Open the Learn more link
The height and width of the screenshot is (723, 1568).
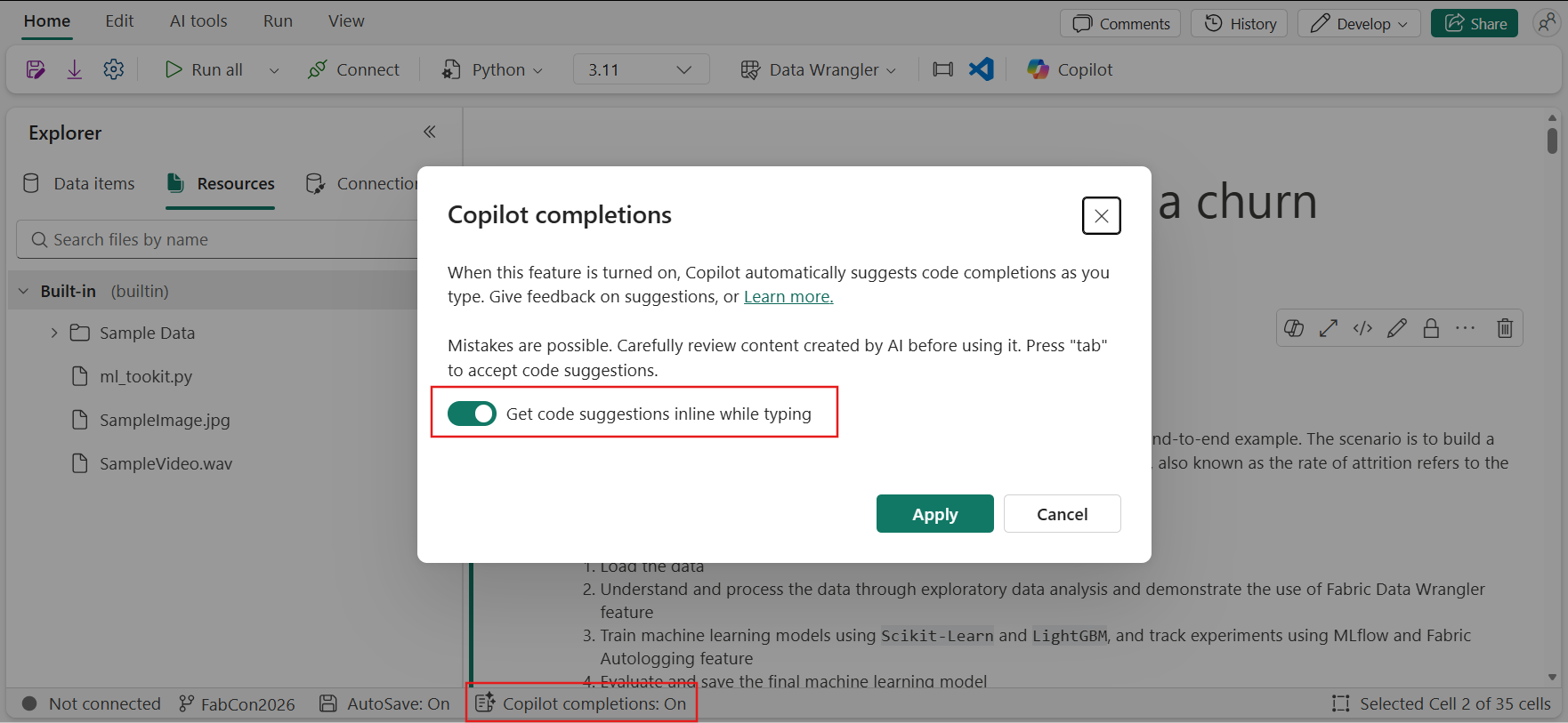coord(788,297)
